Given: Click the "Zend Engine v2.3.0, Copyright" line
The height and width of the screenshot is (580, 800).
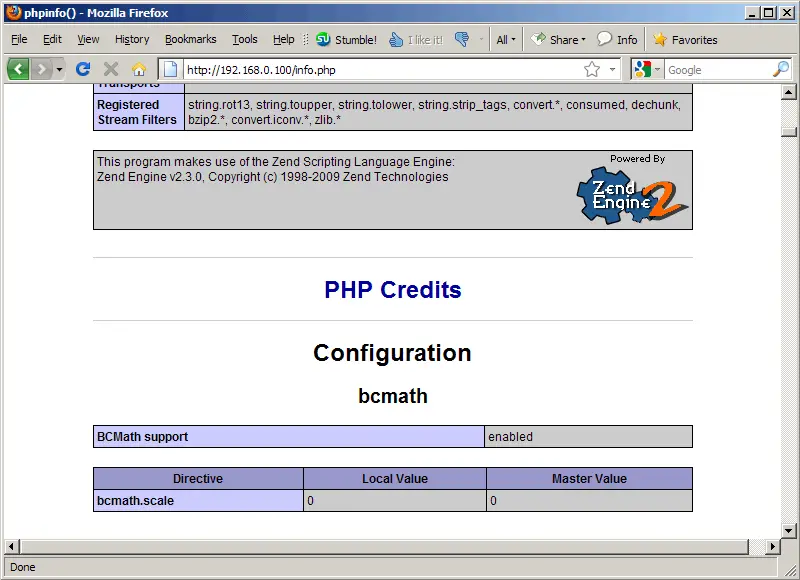Looking at the screenshot, I should [272, 176].
